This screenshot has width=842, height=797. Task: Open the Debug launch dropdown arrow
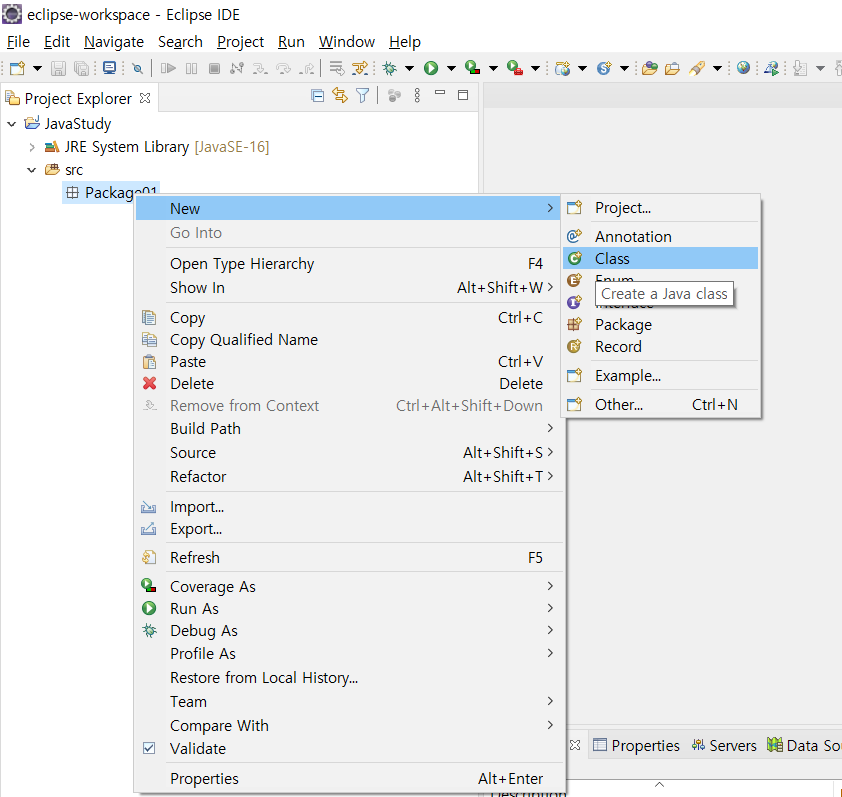click(409, 68)
